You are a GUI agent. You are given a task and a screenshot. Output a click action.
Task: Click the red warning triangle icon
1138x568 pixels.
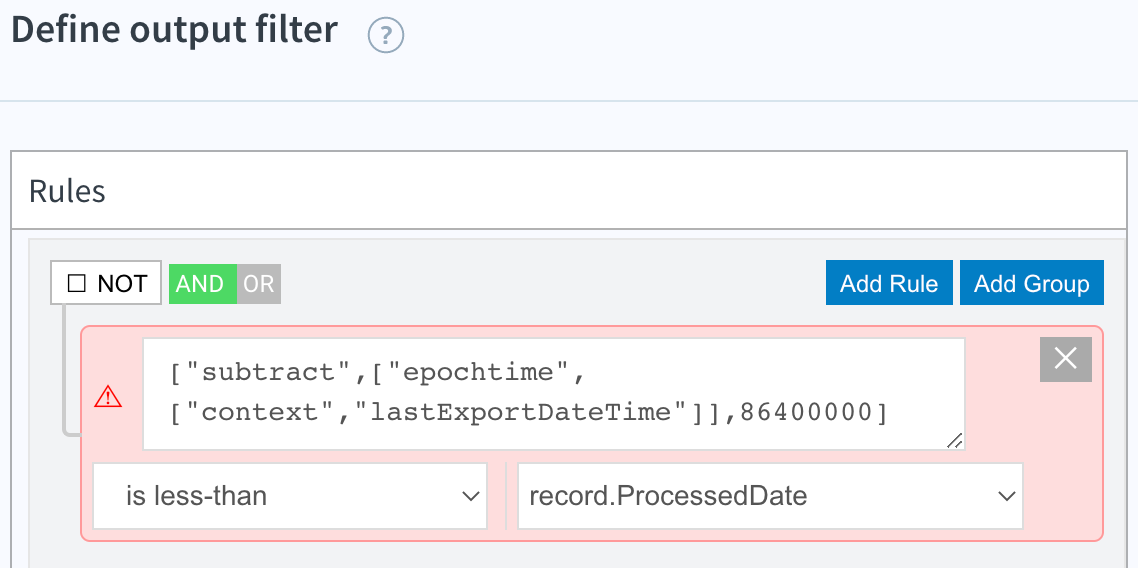tap(109, 396)
